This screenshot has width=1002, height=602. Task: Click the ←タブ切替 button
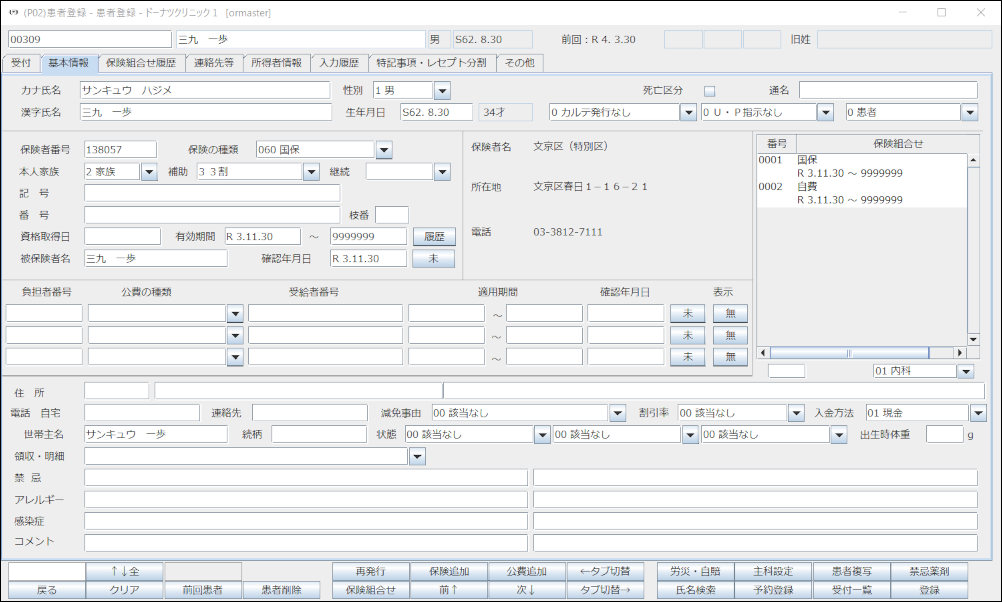(x=605, y=571)
